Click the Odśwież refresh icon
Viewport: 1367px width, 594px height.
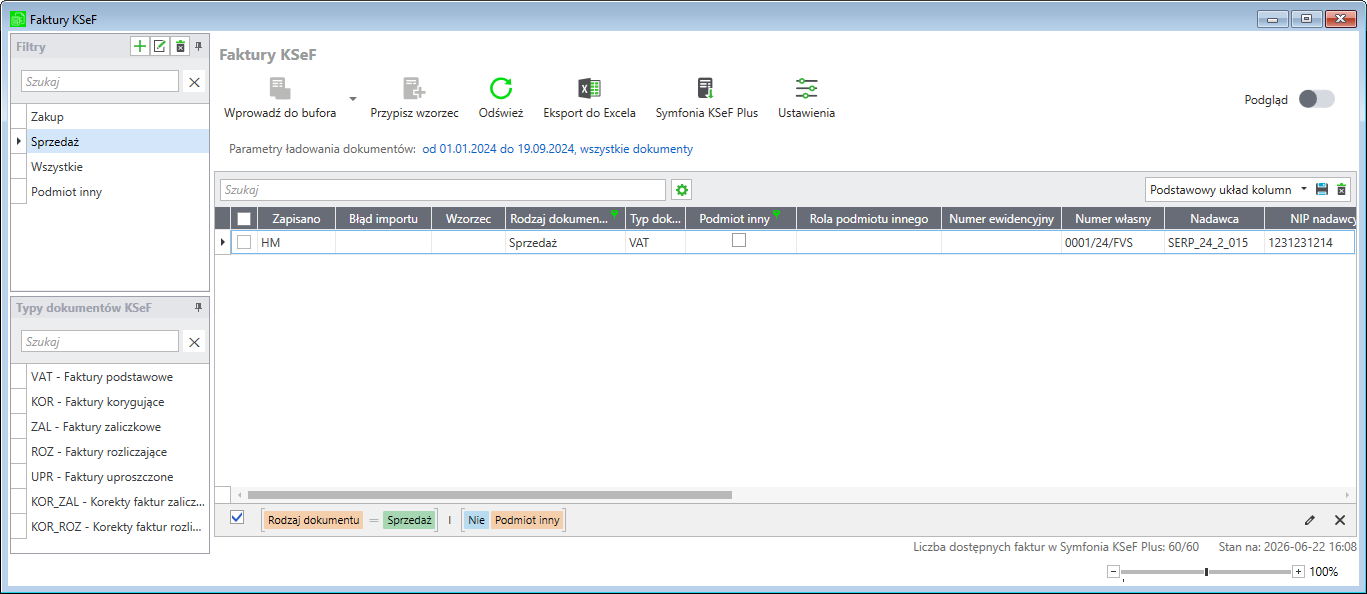[500, 88]
